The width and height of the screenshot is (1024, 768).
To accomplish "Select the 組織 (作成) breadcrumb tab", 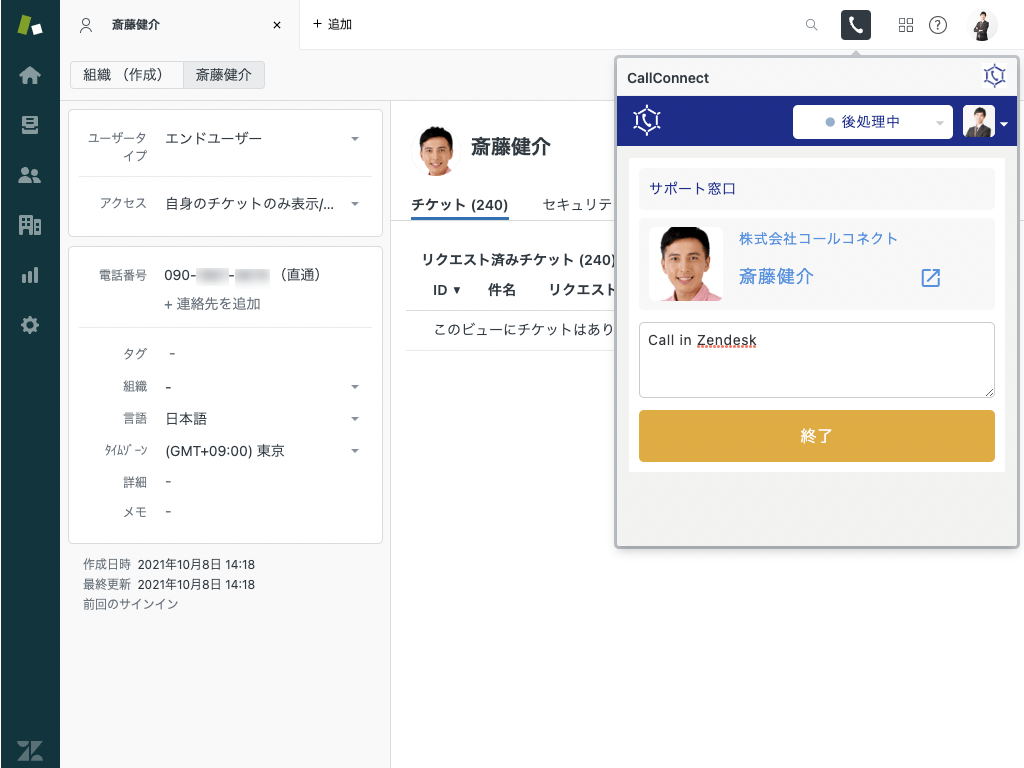I will click(126, 75).
